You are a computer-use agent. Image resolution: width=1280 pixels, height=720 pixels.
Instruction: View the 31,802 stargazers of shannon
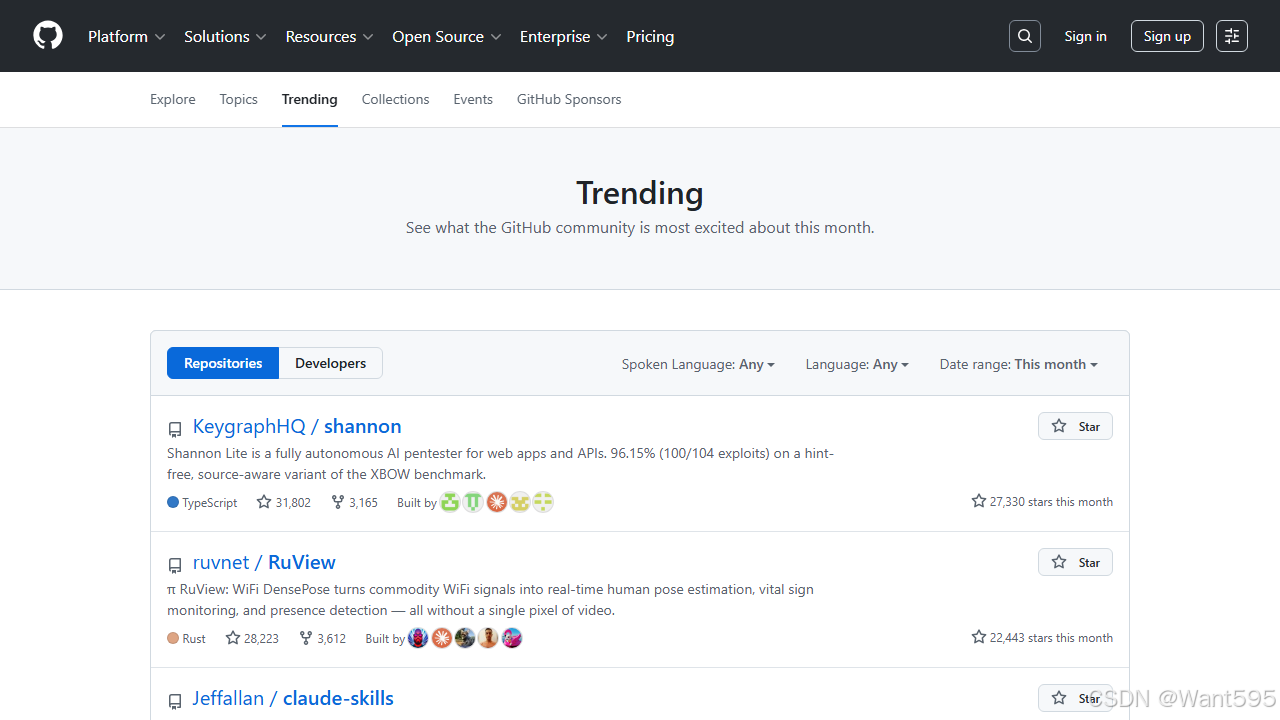click(x=283, y=502)
